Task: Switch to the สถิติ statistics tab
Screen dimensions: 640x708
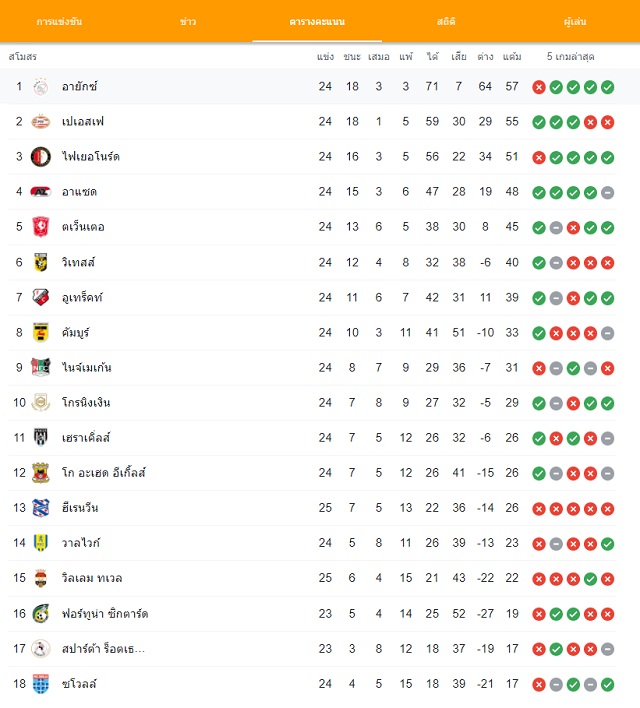Action: click(x=446, y=22)
